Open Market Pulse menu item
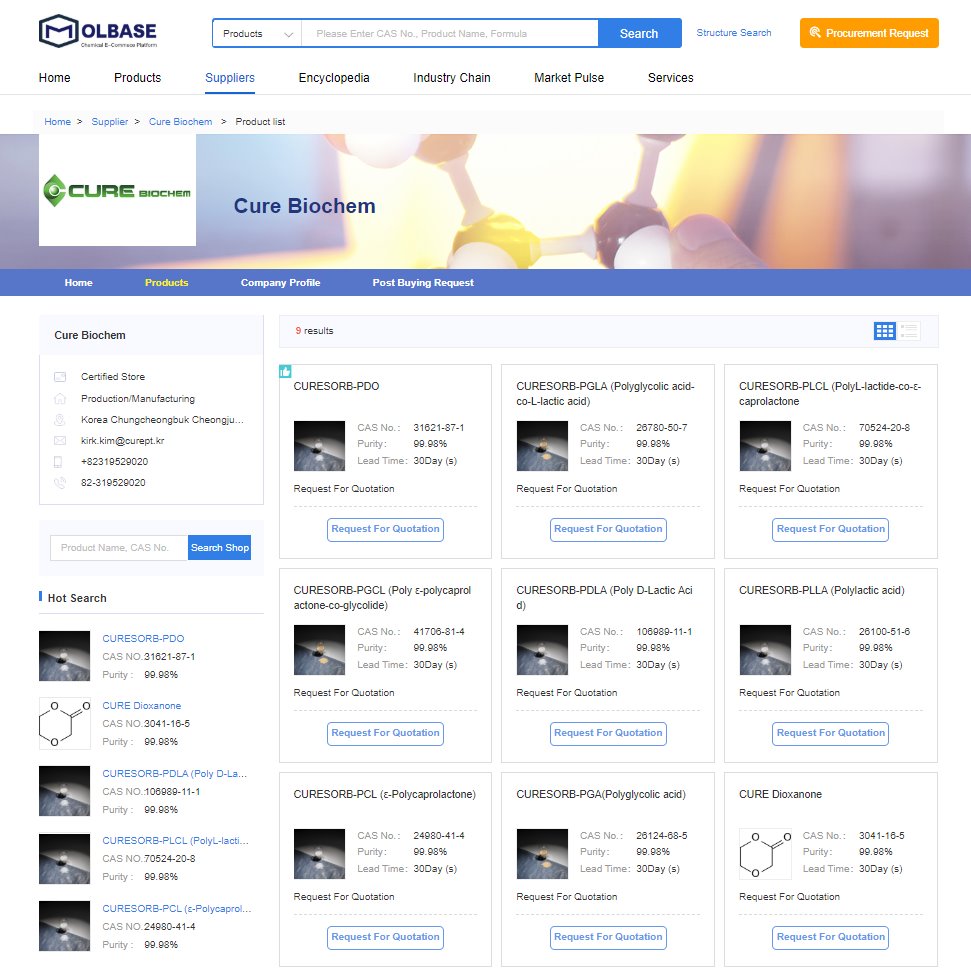The height and width of the screenshot is (978, 971). click(x=569, y=78)
